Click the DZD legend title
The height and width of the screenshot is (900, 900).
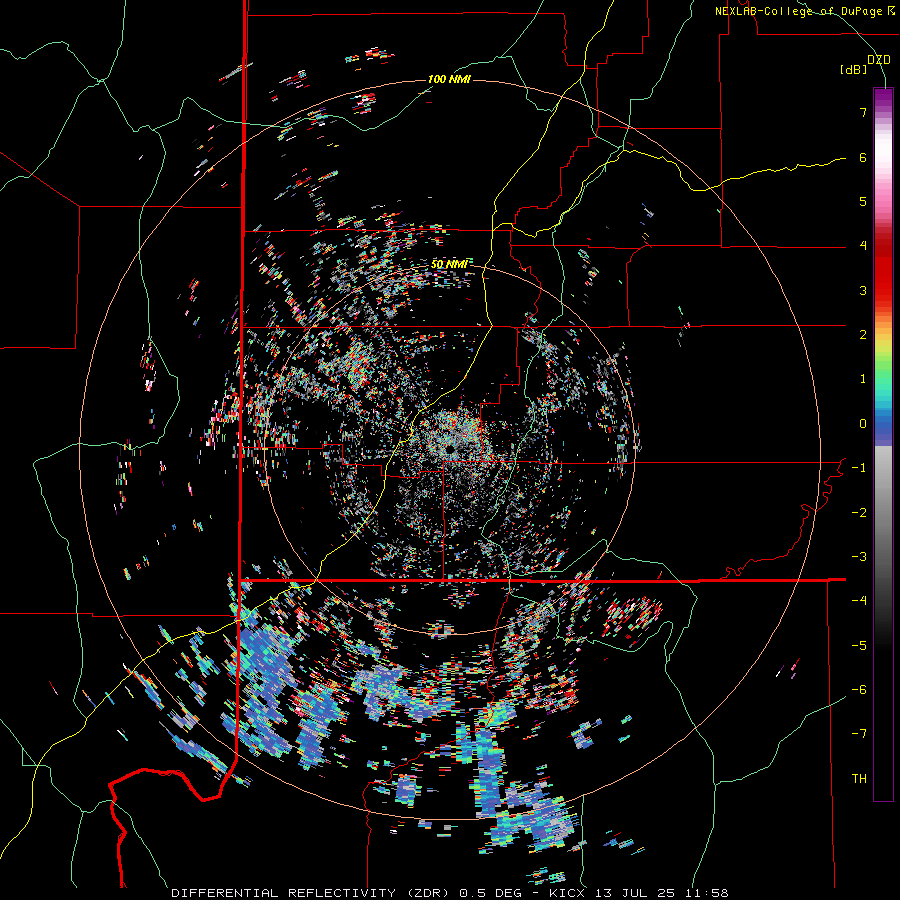[x=879, y=60]
